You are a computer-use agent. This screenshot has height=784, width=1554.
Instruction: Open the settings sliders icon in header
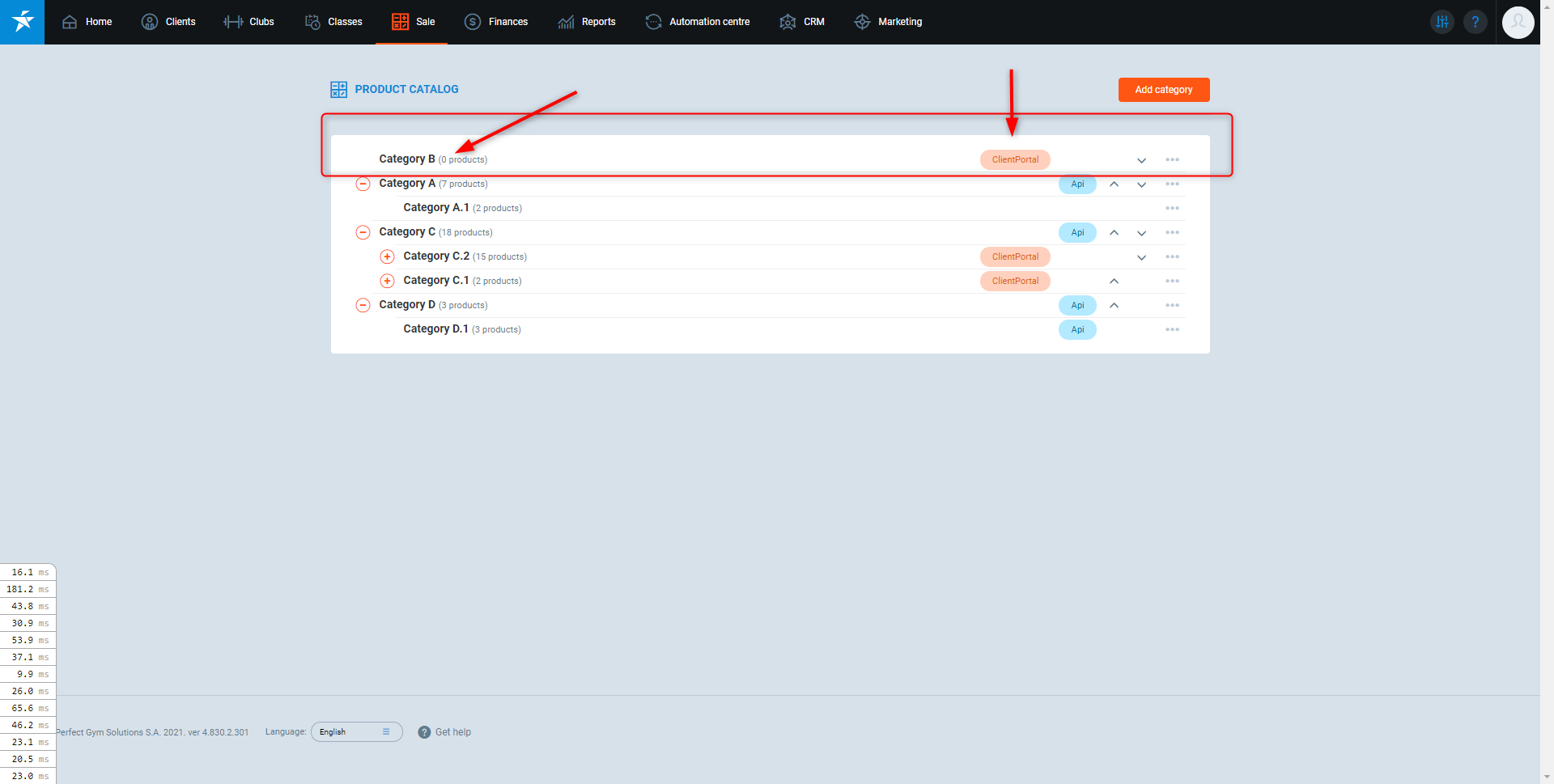[x=1441, y=22]
